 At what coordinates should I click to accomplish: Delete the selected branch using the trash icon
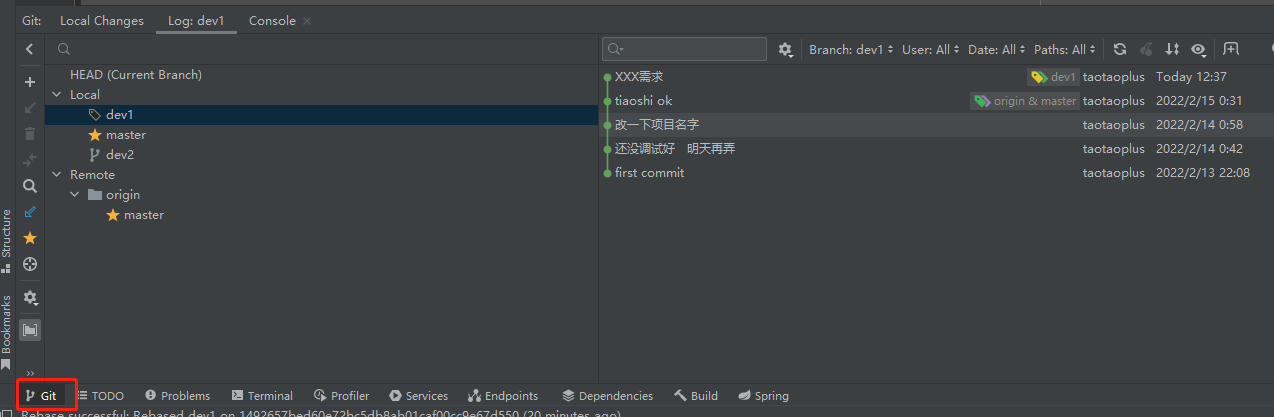[x=30, y=134]
